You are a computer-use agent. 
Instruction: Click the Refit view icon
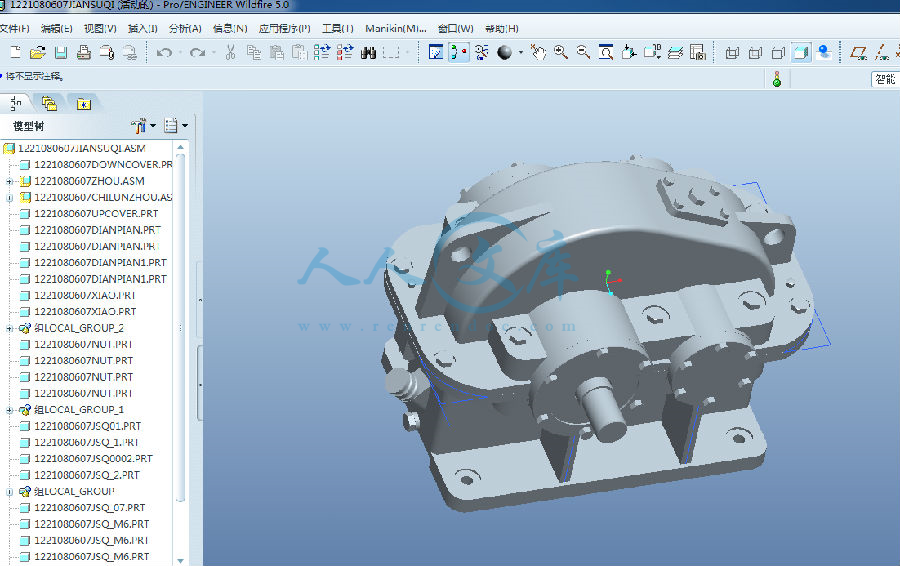pos(606,52)
